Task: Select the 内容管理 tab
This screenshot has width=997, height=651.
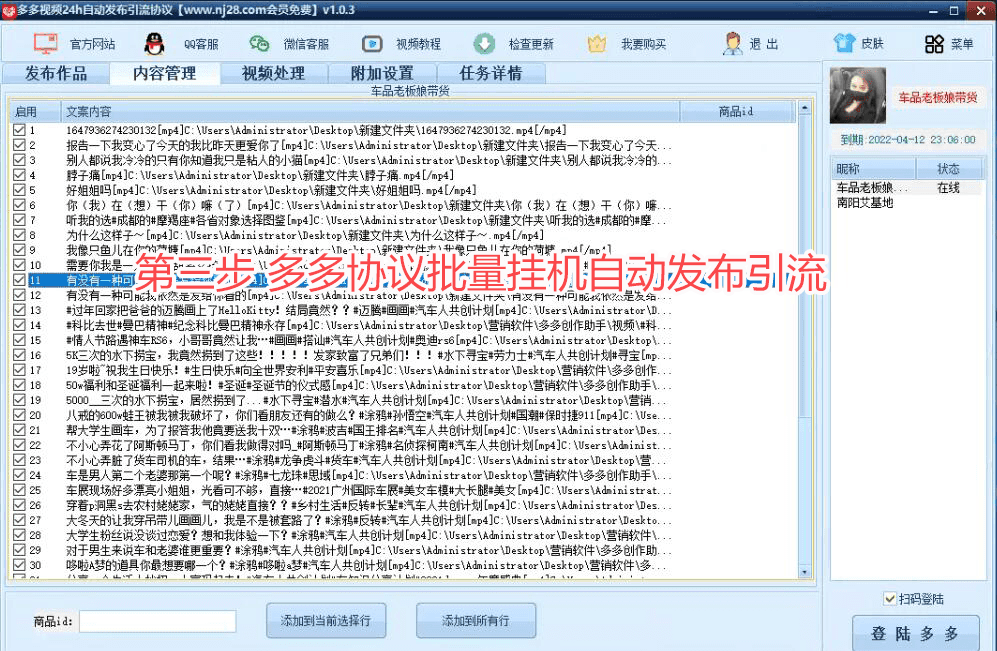Action: (165, 73)
